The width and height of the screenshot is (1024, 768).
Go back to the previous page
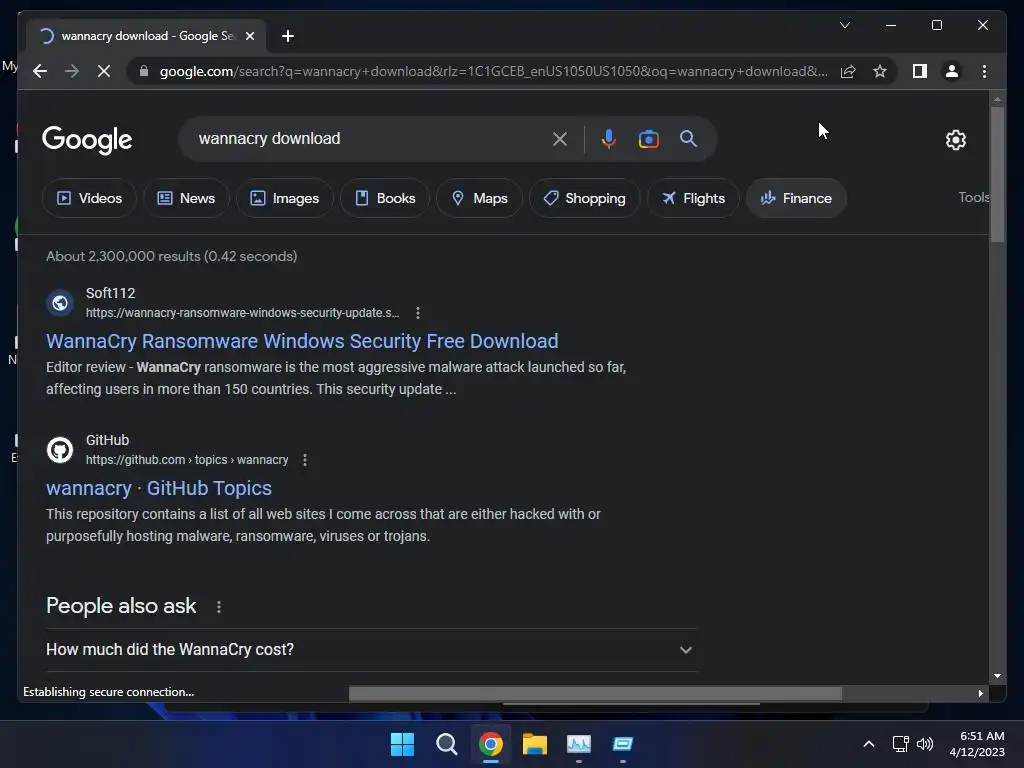pyautogui.click(x=40, y=71)
